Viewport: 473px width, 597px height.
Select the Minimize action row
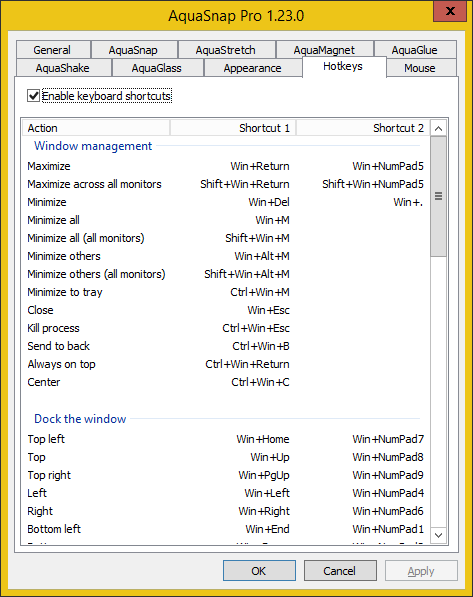[x=226, y=202]
